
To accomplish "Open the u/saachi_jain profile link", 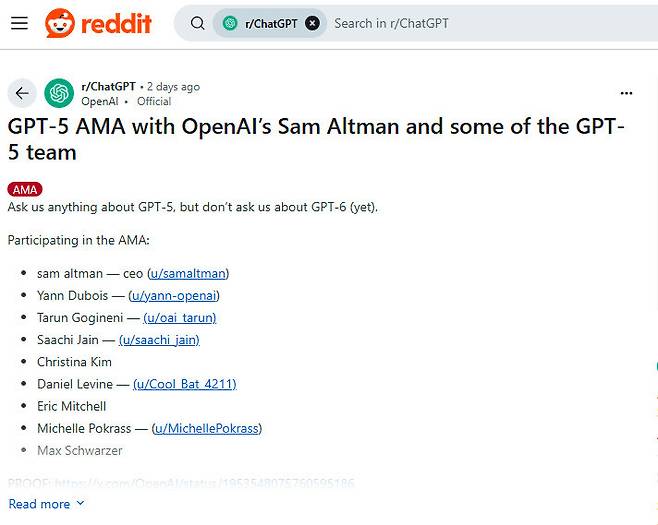I will pyautogui.click(x=159, y=339).
